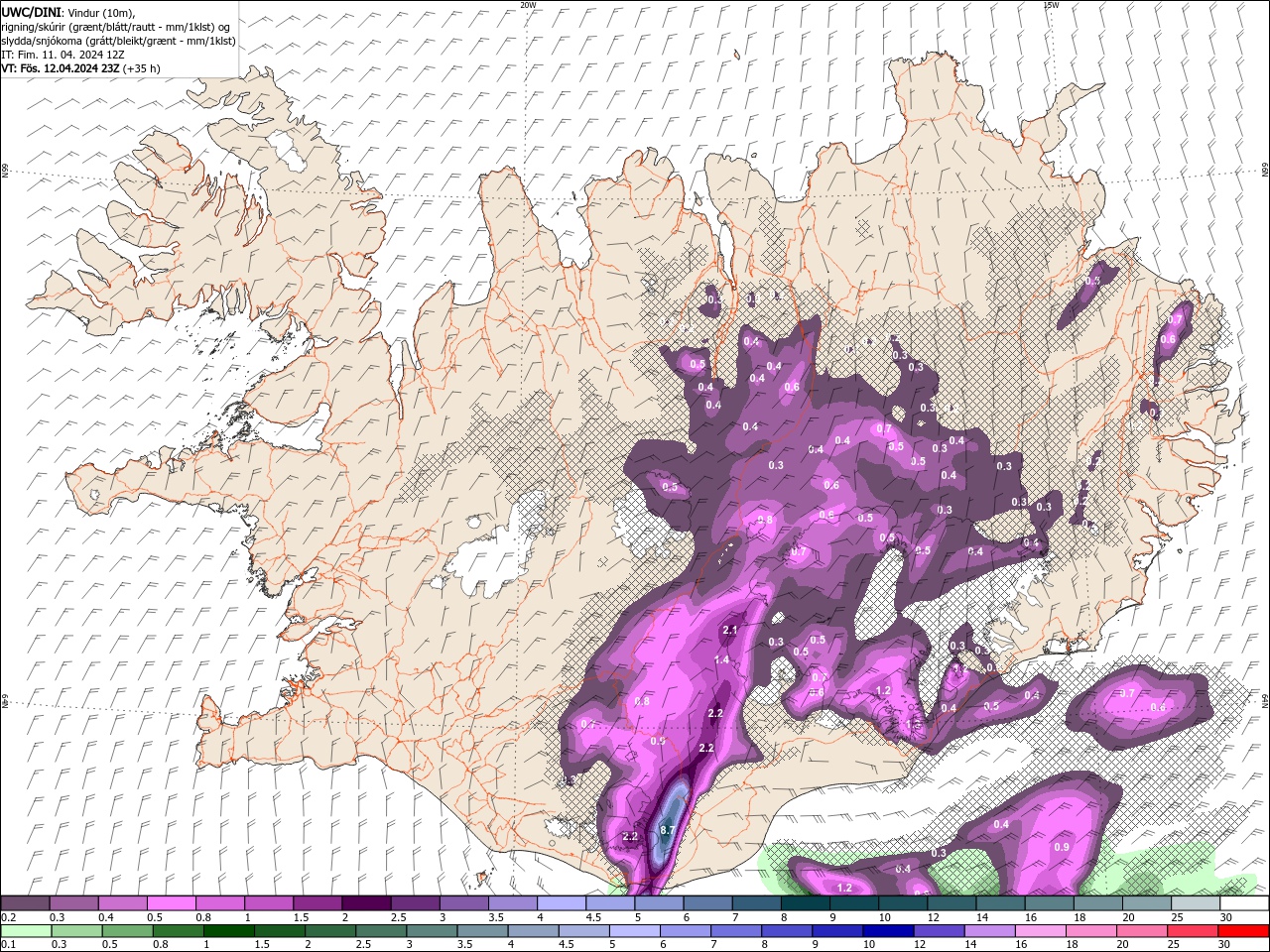The width and height of the screenshot is (1270, 952).
Task: Pick the dark purple snow swatch above label 2
Action: [x=365, y=903]
